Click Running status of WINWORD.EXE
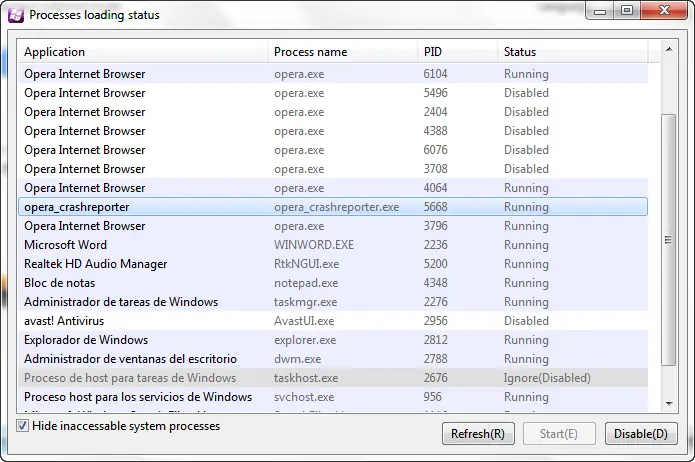Screen dimensions: 695x462 click(526, 245)
